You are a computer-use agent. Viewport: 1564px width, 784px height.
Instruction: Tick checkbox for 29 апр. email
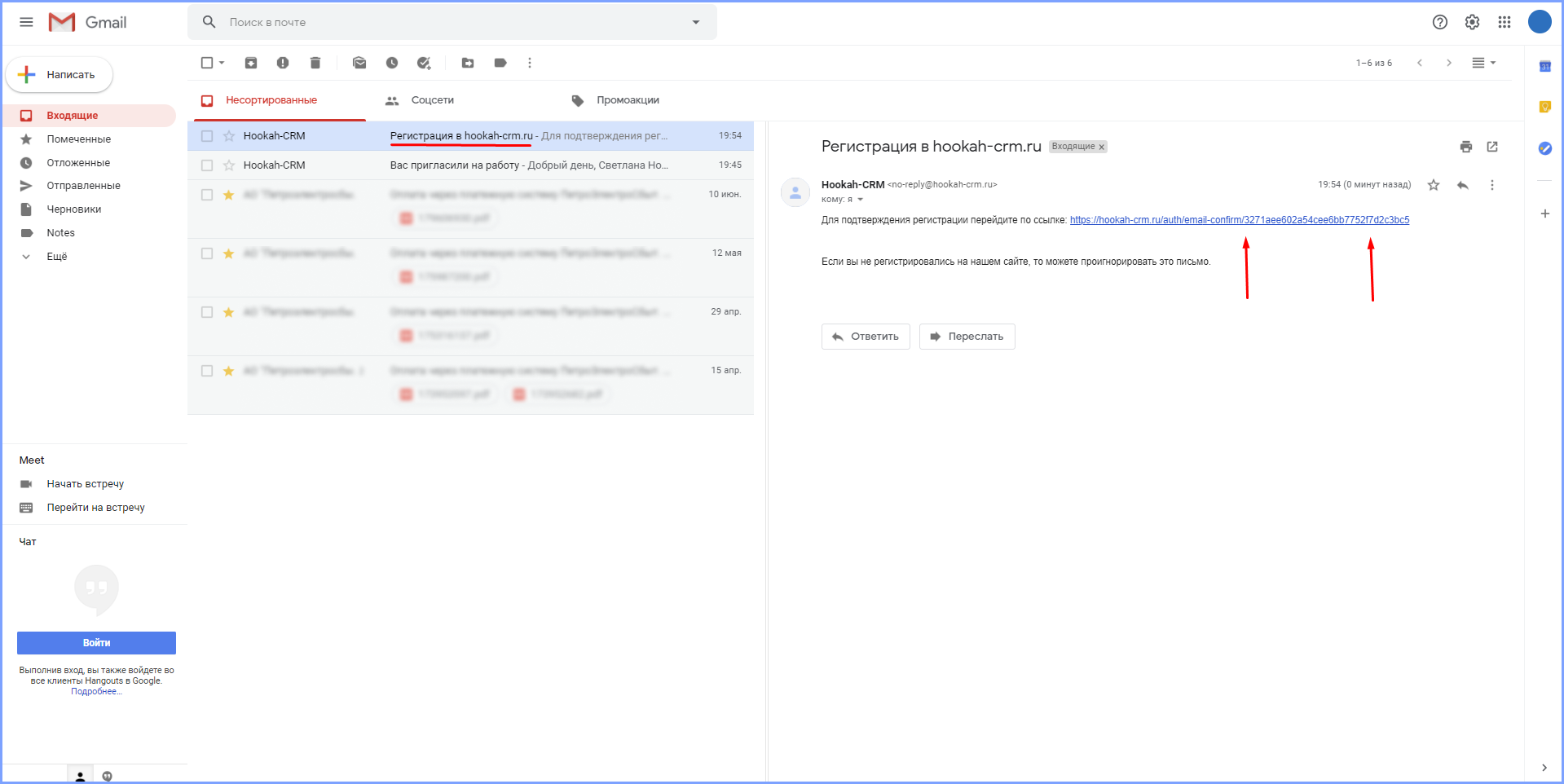[x=207, y=312]
